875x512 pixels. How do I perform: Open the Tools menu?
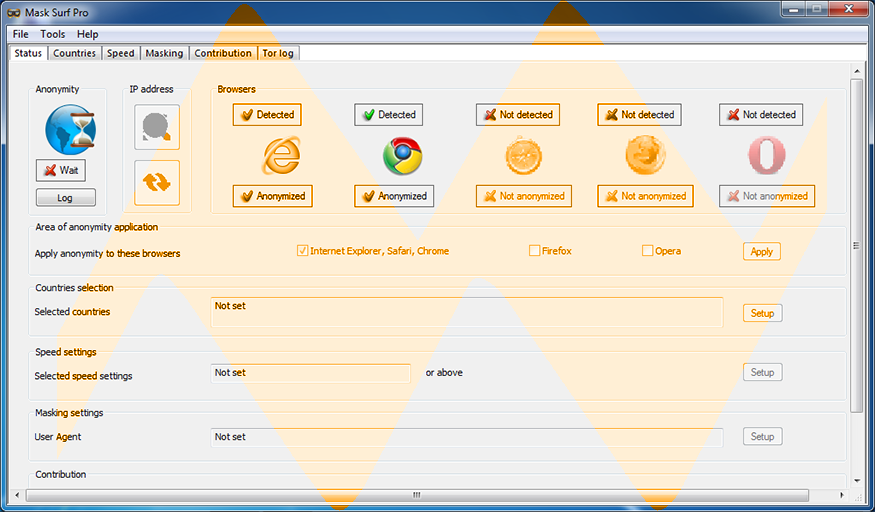click(52, 34)
